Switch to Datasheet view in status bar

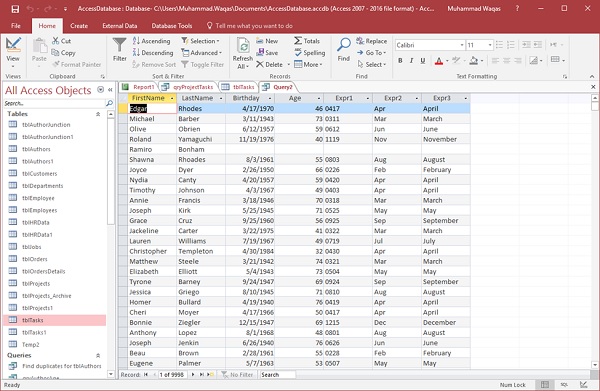pos(545,384)
